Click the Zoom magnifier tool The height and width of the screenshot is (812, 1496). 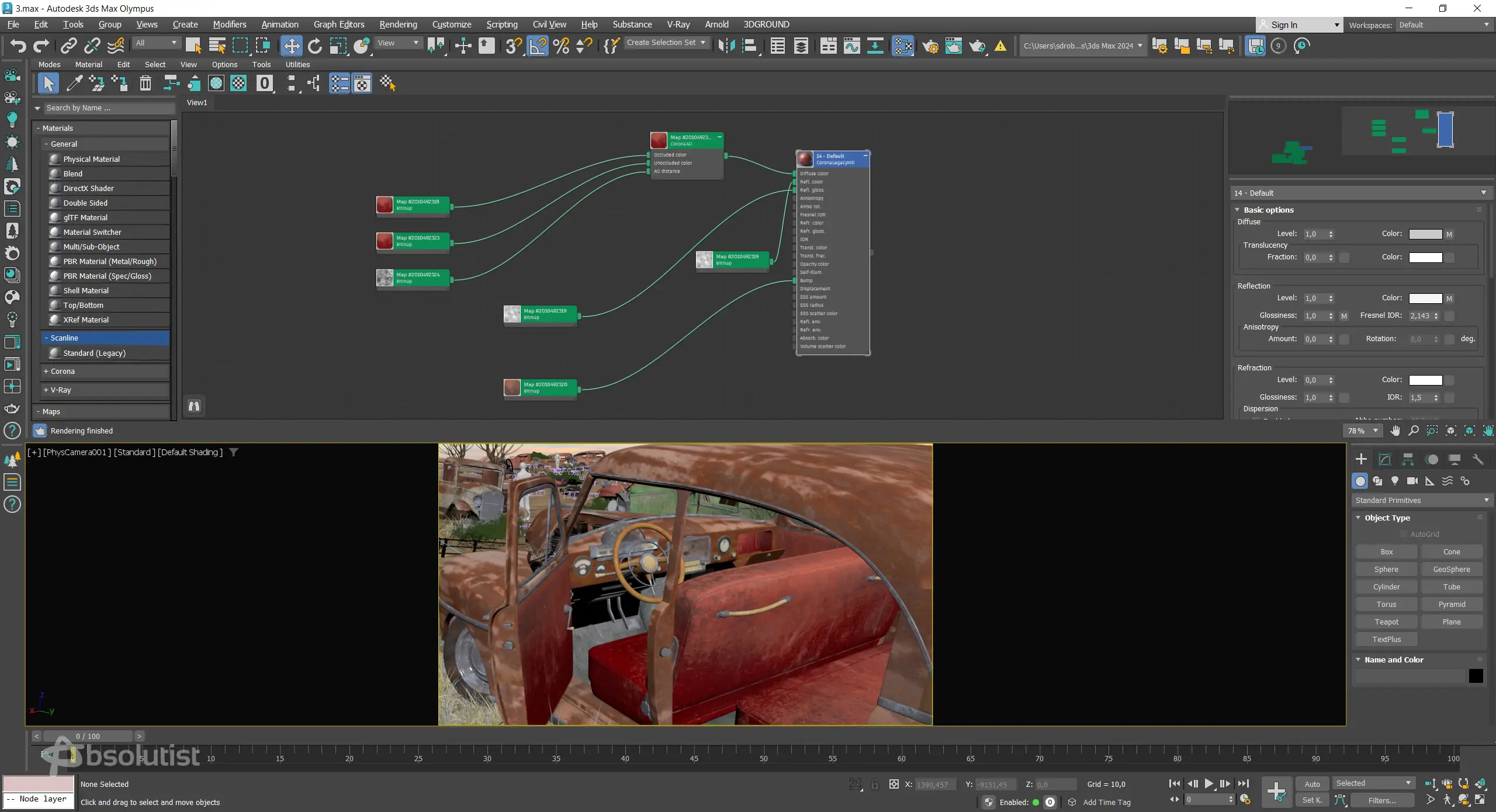pos(1414,431)
